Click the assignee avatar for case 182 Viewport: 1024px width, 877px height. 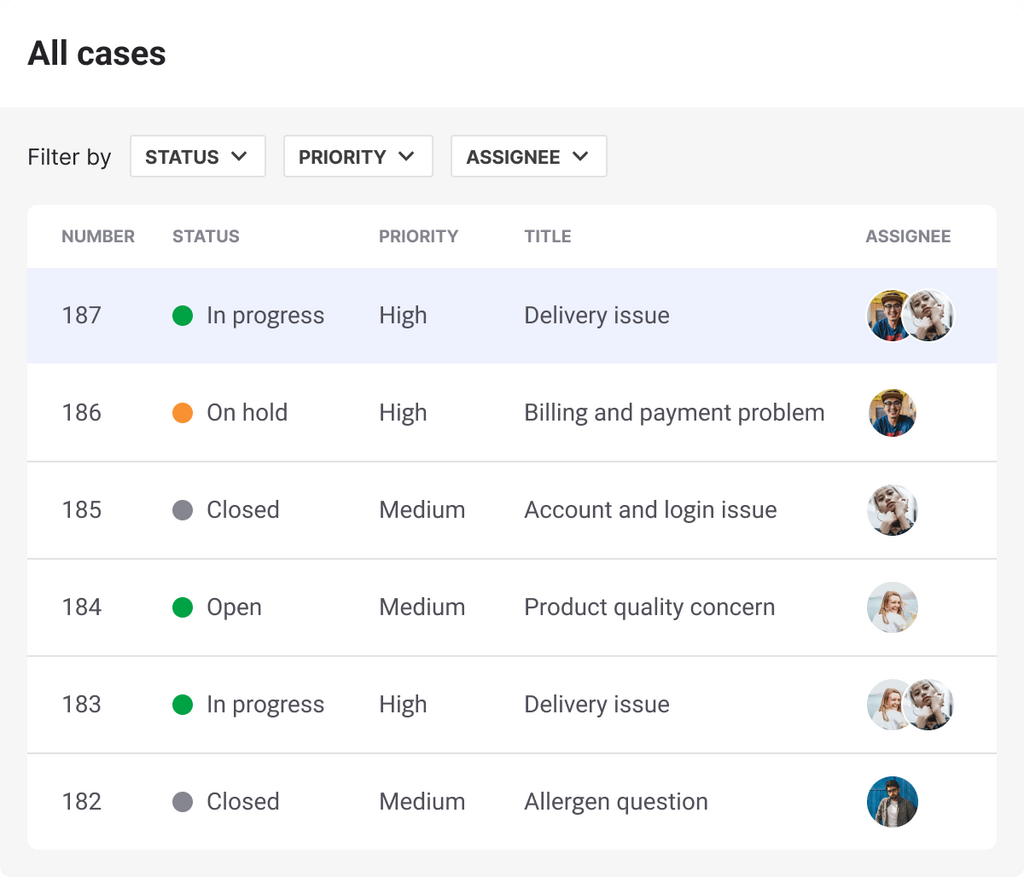892,802
